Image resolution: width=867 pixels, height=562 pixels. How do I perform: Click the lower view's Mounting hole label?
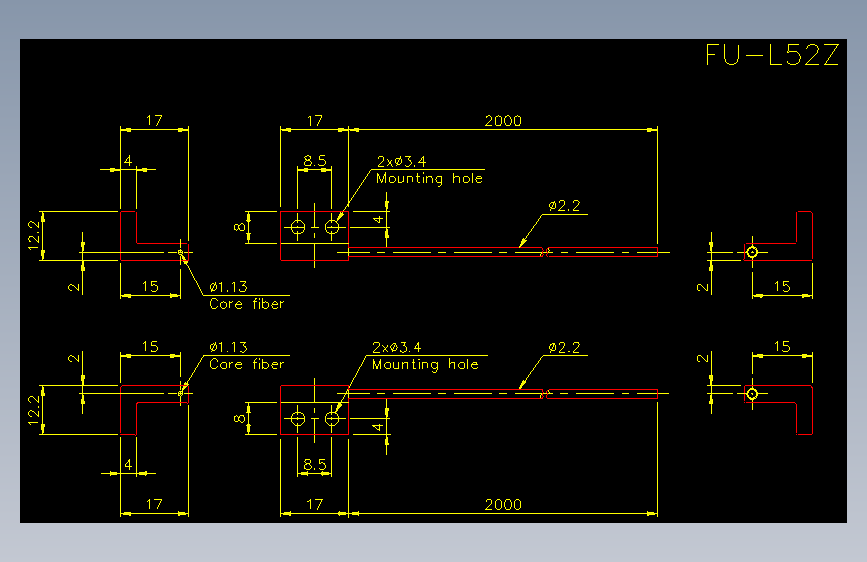pyautogui.click(x=425, y=365)
